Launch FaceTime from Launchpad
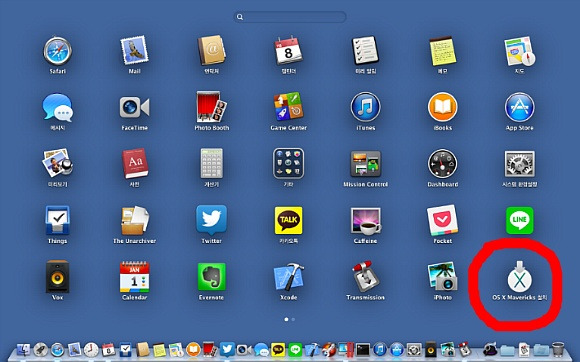This screenshot has height=362, width=580. click(x=134, y=107)
